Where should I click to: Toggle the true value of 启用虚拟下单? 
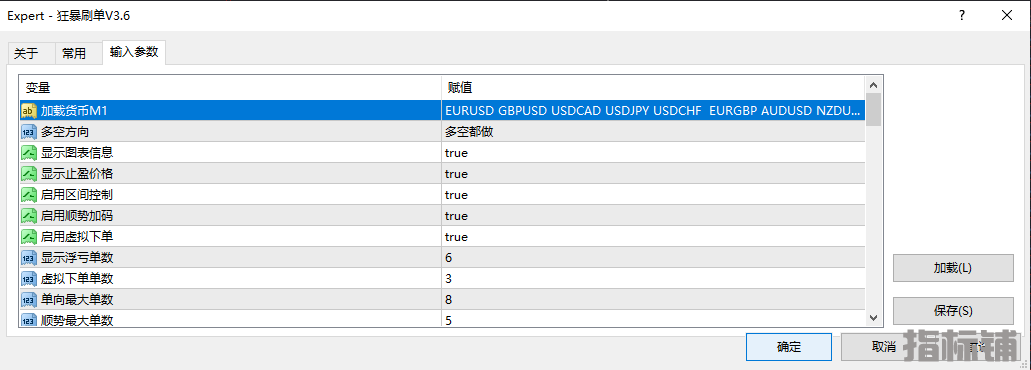[x=654, y=237]
